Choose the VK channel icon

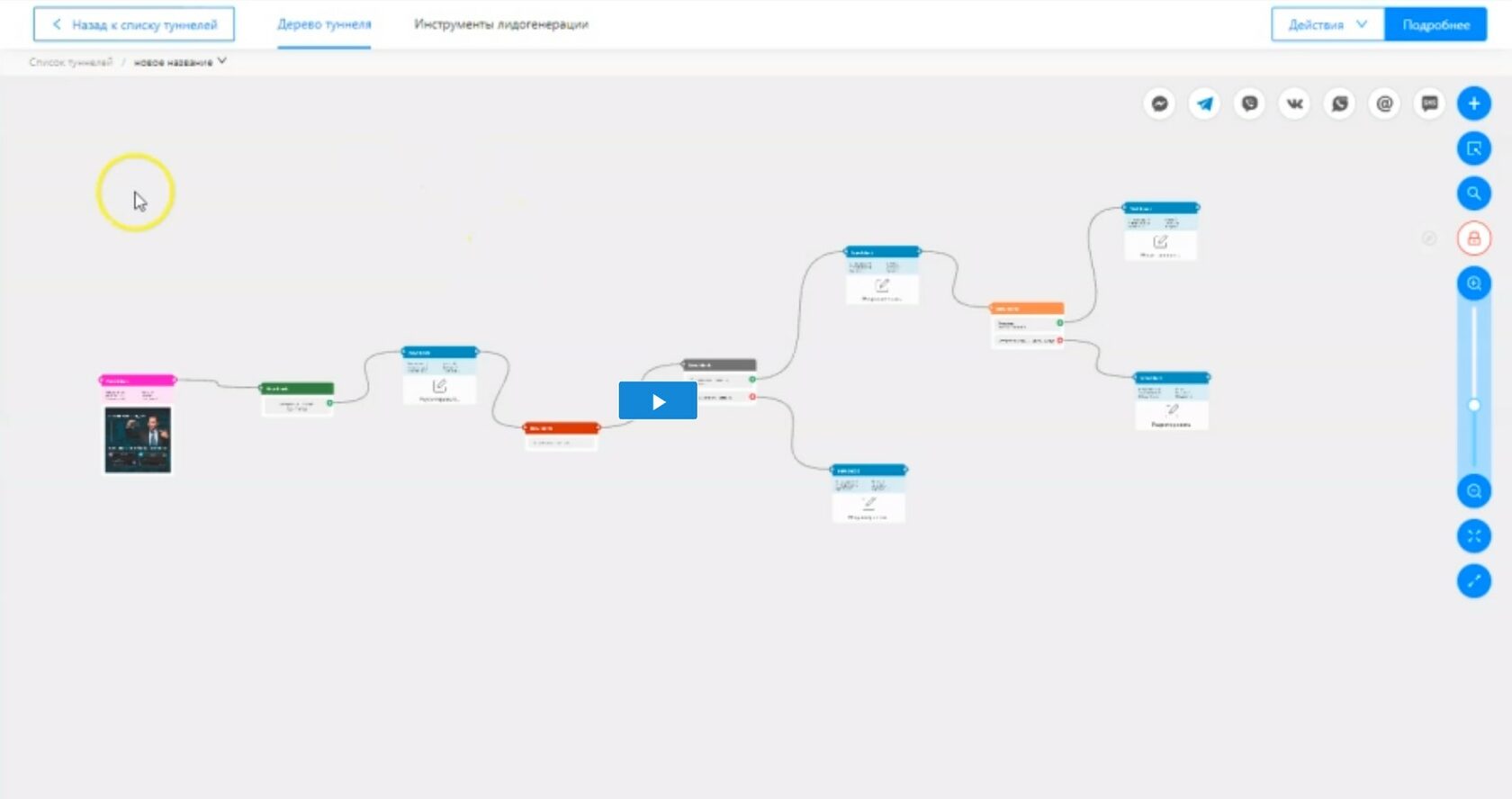coord(1294,104)
